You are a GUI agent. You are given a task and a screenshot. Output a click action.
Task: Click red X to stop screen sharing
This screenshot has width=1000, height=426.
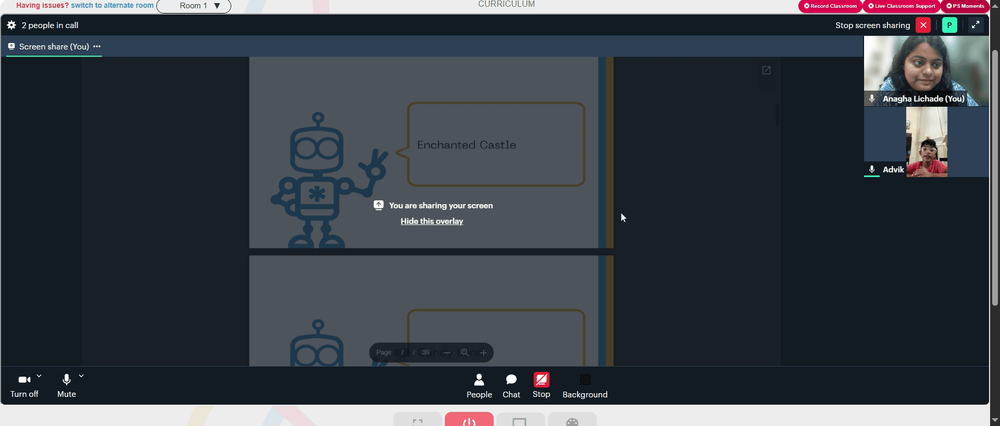point(923,26)
